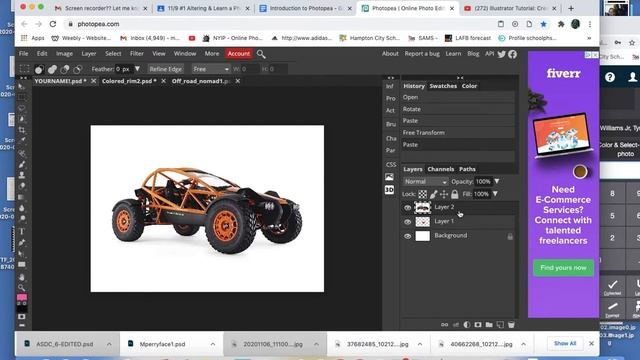The image size is (640, 360).
Task: Open the Twitter link in Photopea menu bar
Action: pyautogui.click(x=502, y=54)
